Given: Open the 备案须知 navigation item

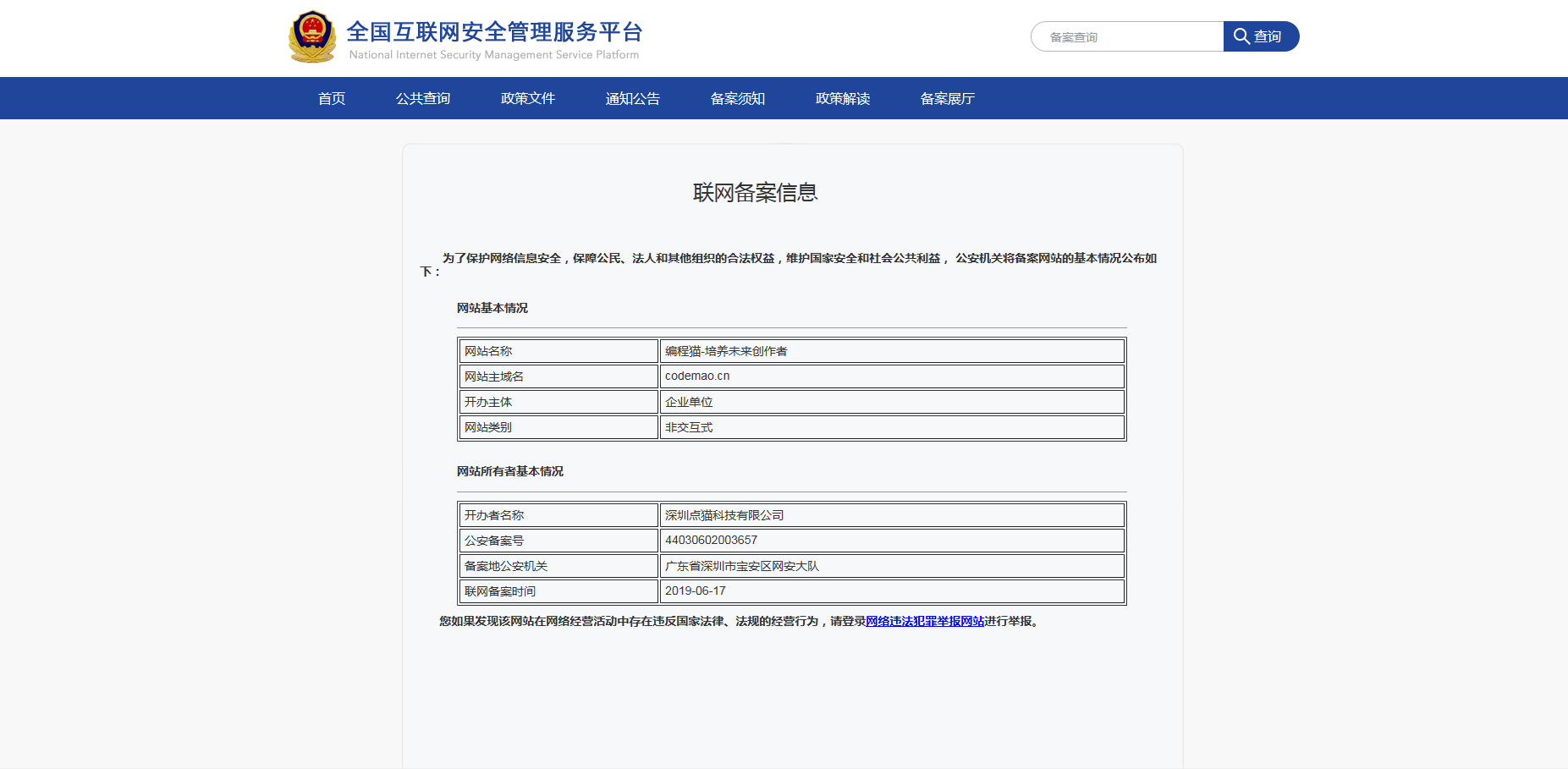Looking at the screenshot, I should tap(738, 98).
